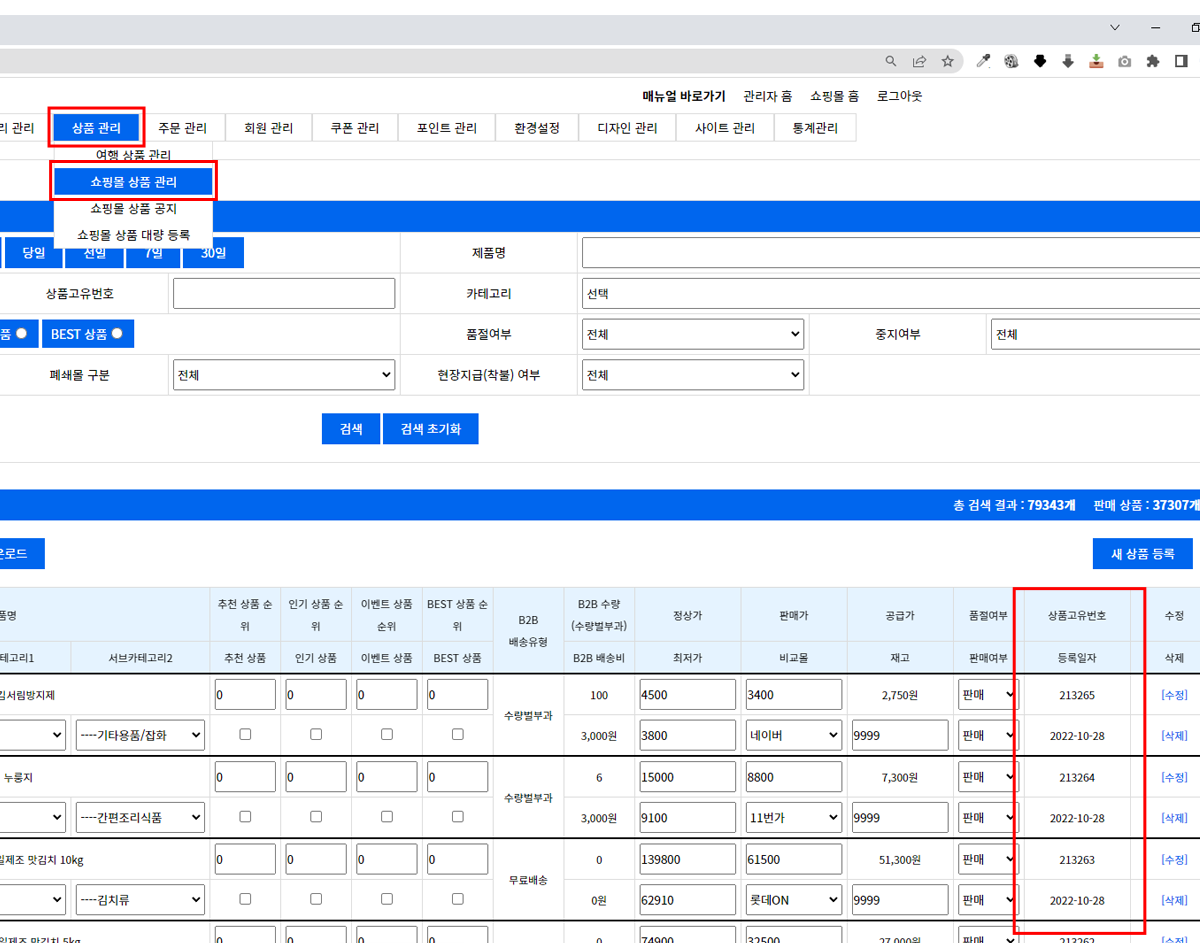The image size is (1200, 943).
Task: Select 쇼핑몰 상품 대량 등록 in submenu
Action: [x=133, y=235]
